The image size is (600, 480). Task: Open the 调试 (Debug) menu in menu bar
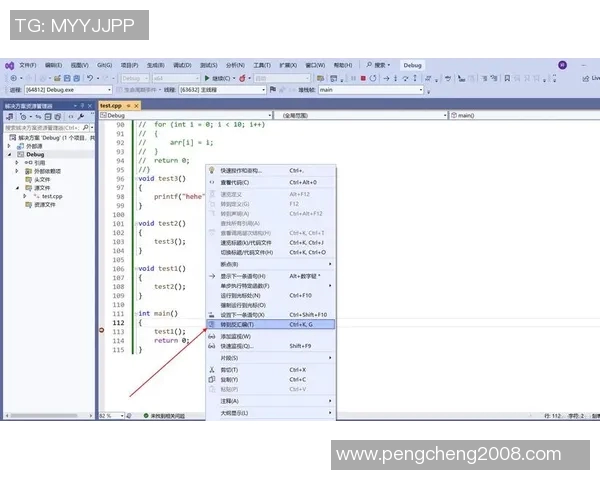tap(182, 65)
